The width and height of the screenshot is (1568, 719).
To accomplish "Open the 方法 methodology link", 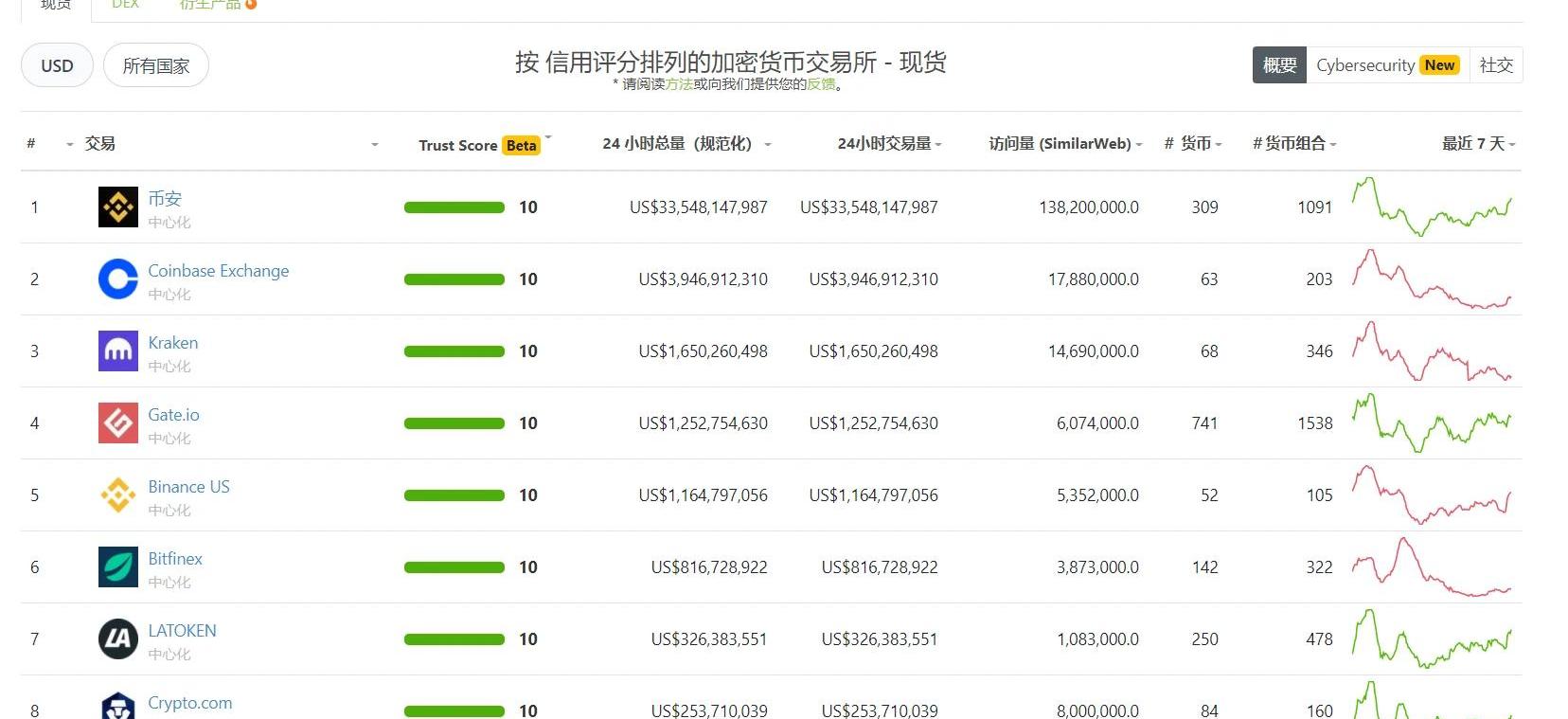I will click(x=679, y=84).
